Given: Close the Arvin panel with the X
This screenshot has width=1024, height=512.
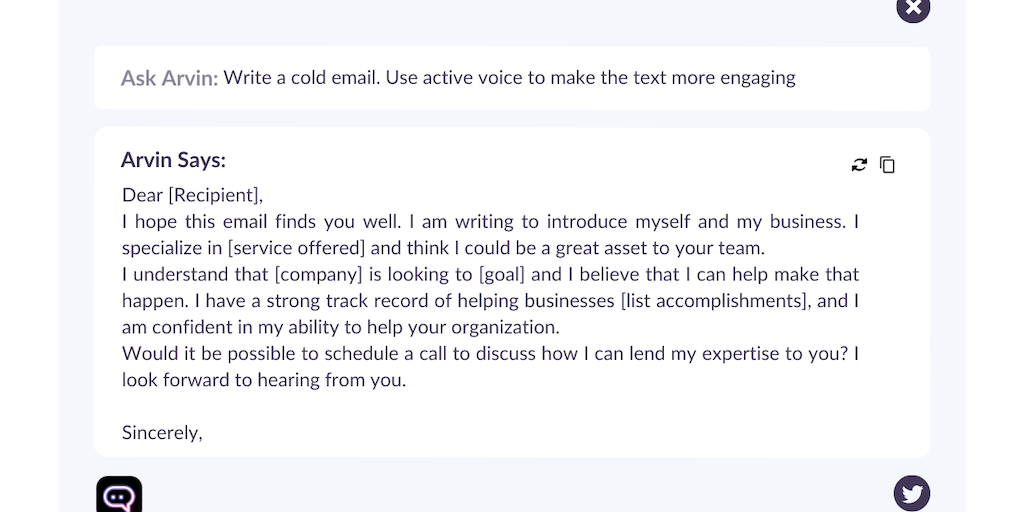Looking at the screenshot, I should click(912, 8).
